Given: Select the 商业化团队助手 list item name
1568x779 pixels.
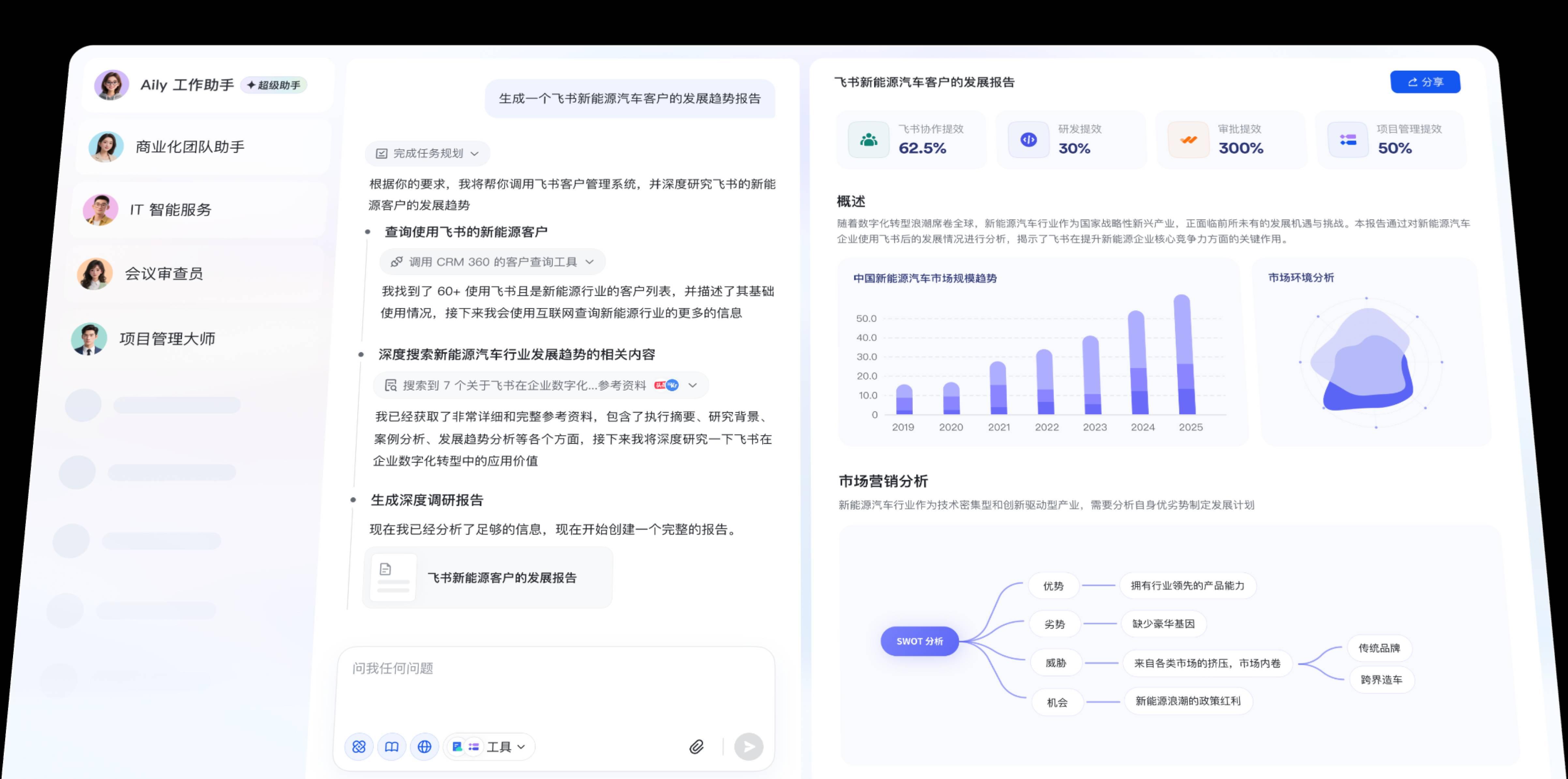Looking at the screenshot, I should tap(190, 147).
